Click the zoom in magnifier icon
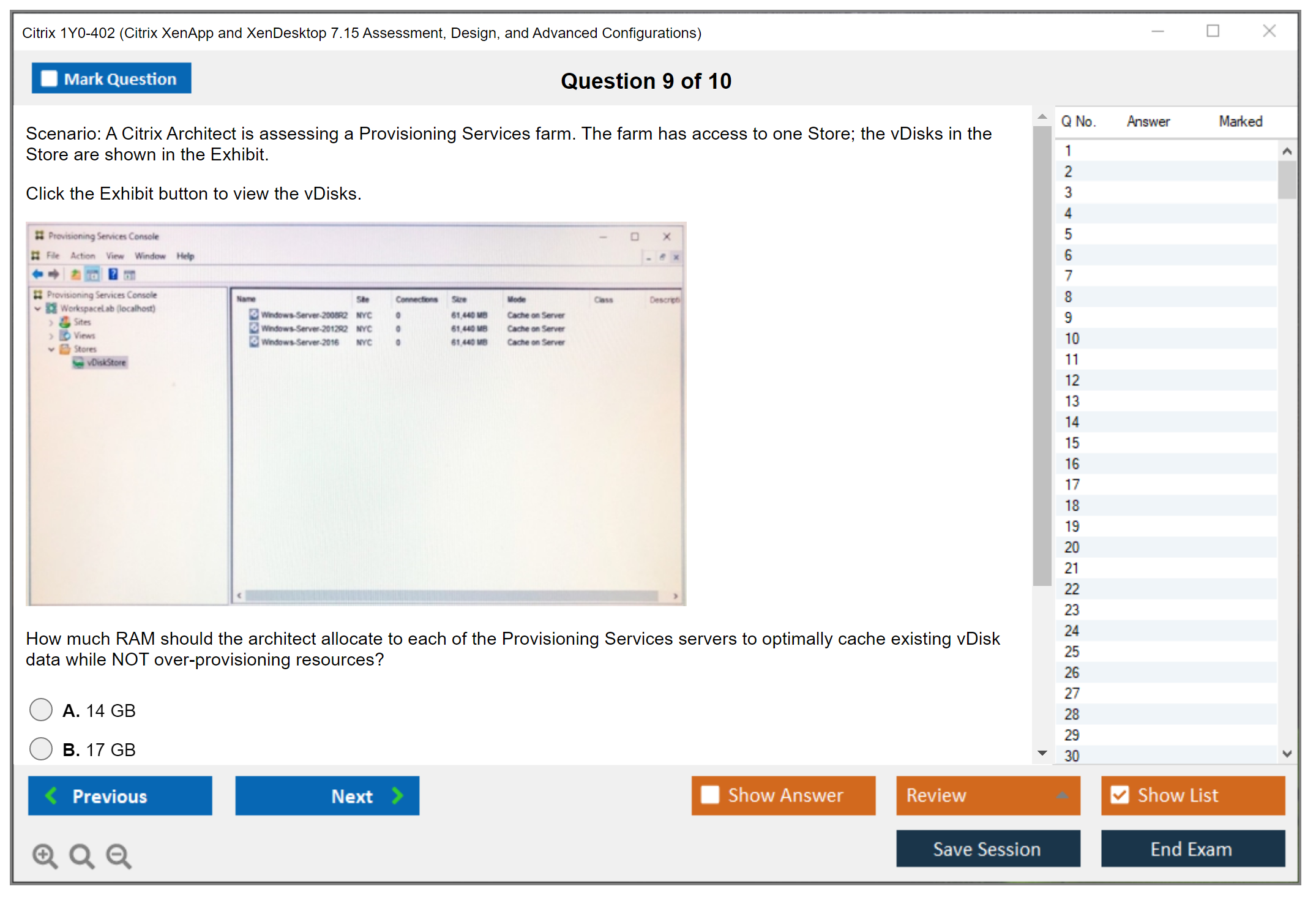 45,856
